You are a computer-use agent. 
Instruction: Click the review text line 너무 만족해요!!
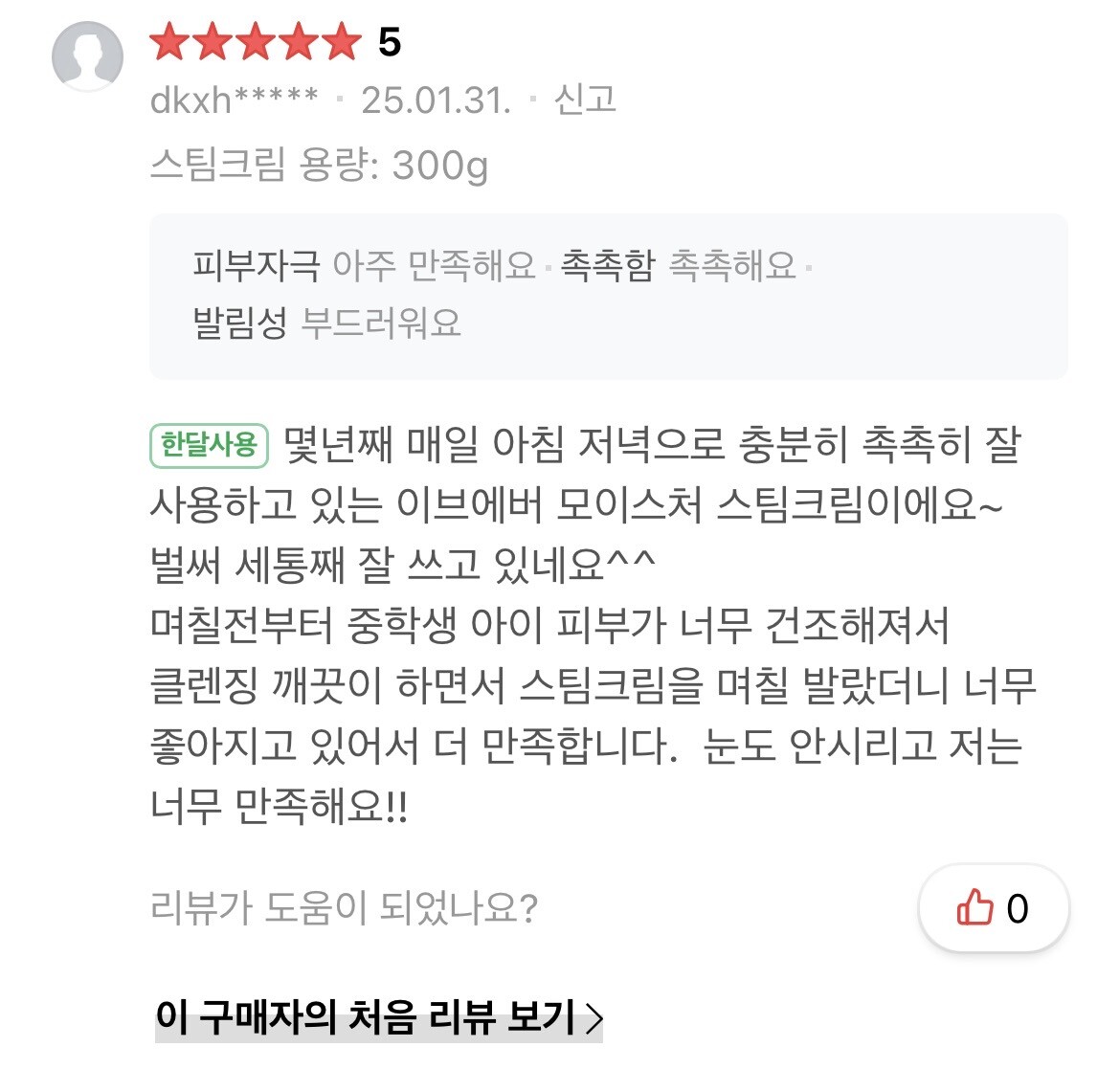pyautogui.click(x=280, y=807)
